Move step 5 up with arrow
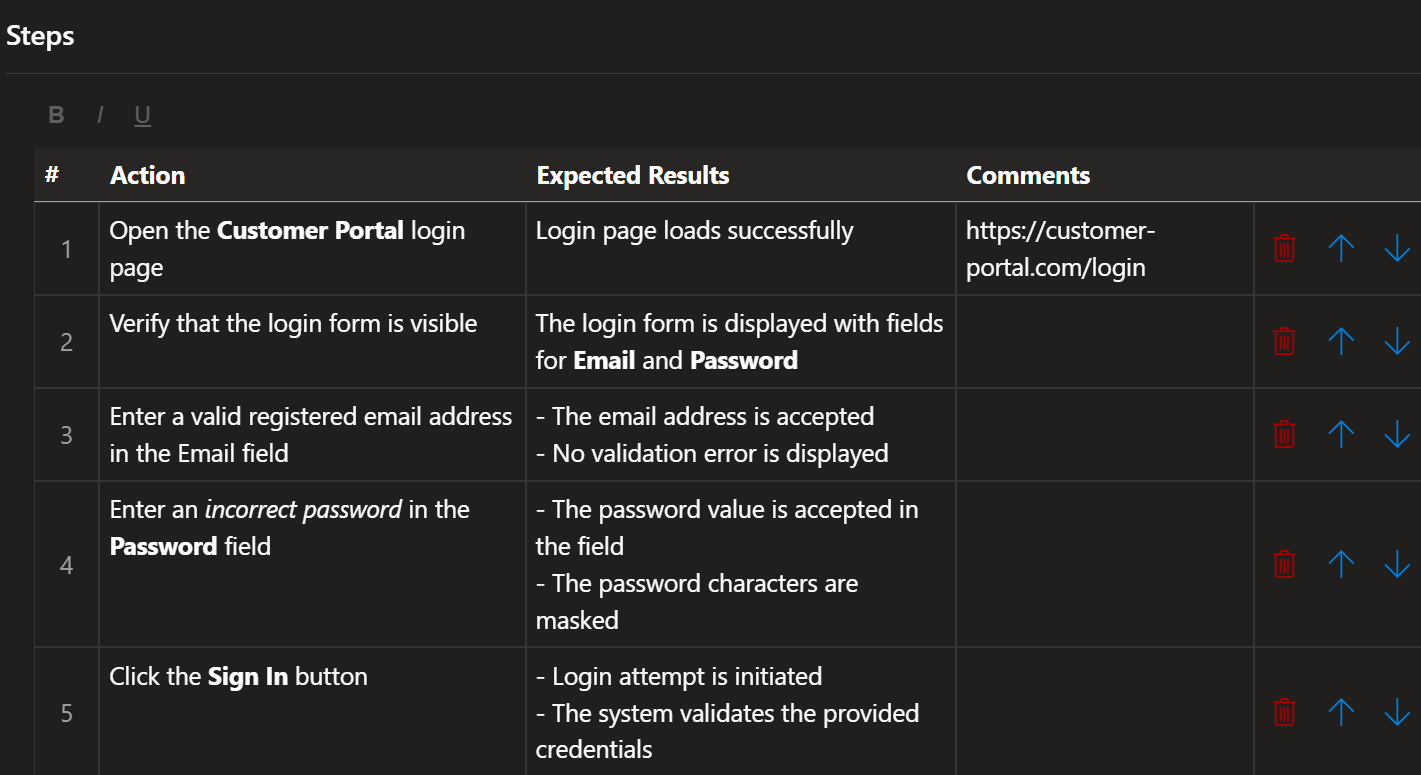The image size is (1421, 775). [x=1340, y=712]
